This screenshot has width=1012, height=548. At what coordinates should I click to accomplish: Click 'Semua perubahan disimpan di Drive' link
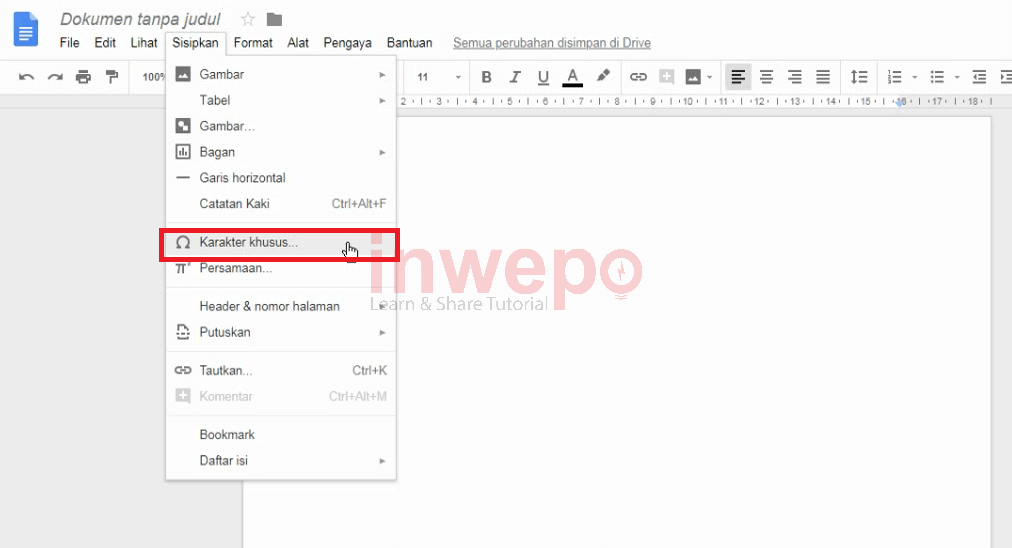click(552, 43)
